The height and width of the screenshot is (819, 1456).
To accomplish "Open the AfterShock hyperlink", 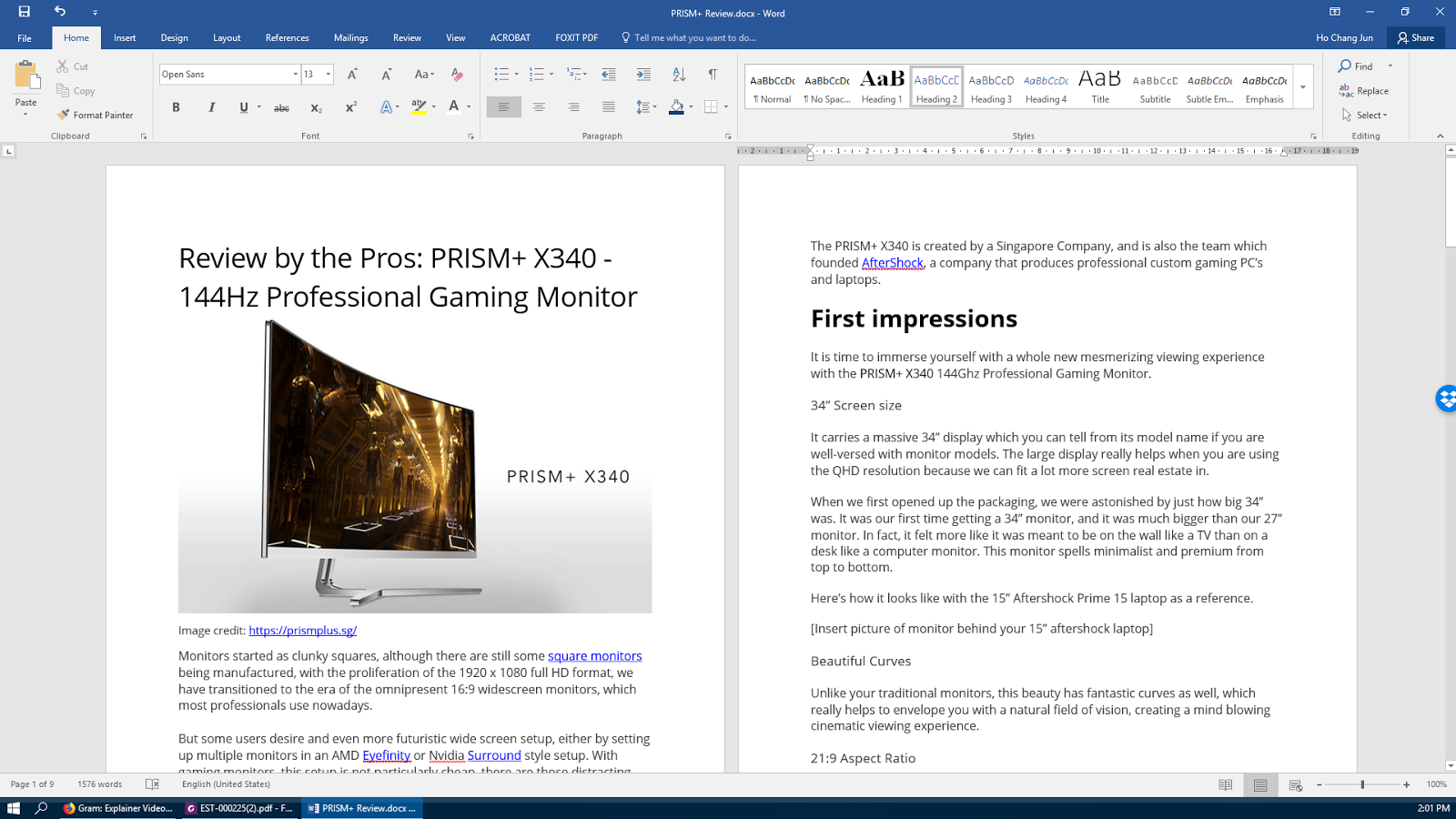I will (x=893, y=263).
